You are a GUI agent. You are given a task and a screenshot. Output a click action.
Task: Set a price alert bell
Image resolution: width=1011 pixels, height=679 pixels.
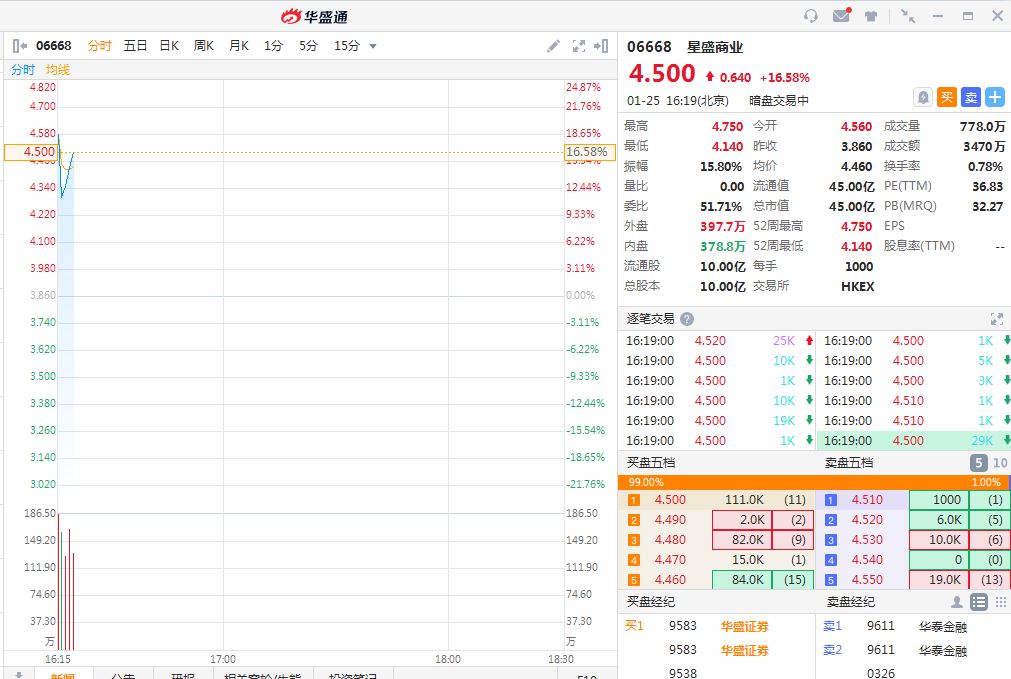pos(923,97)
